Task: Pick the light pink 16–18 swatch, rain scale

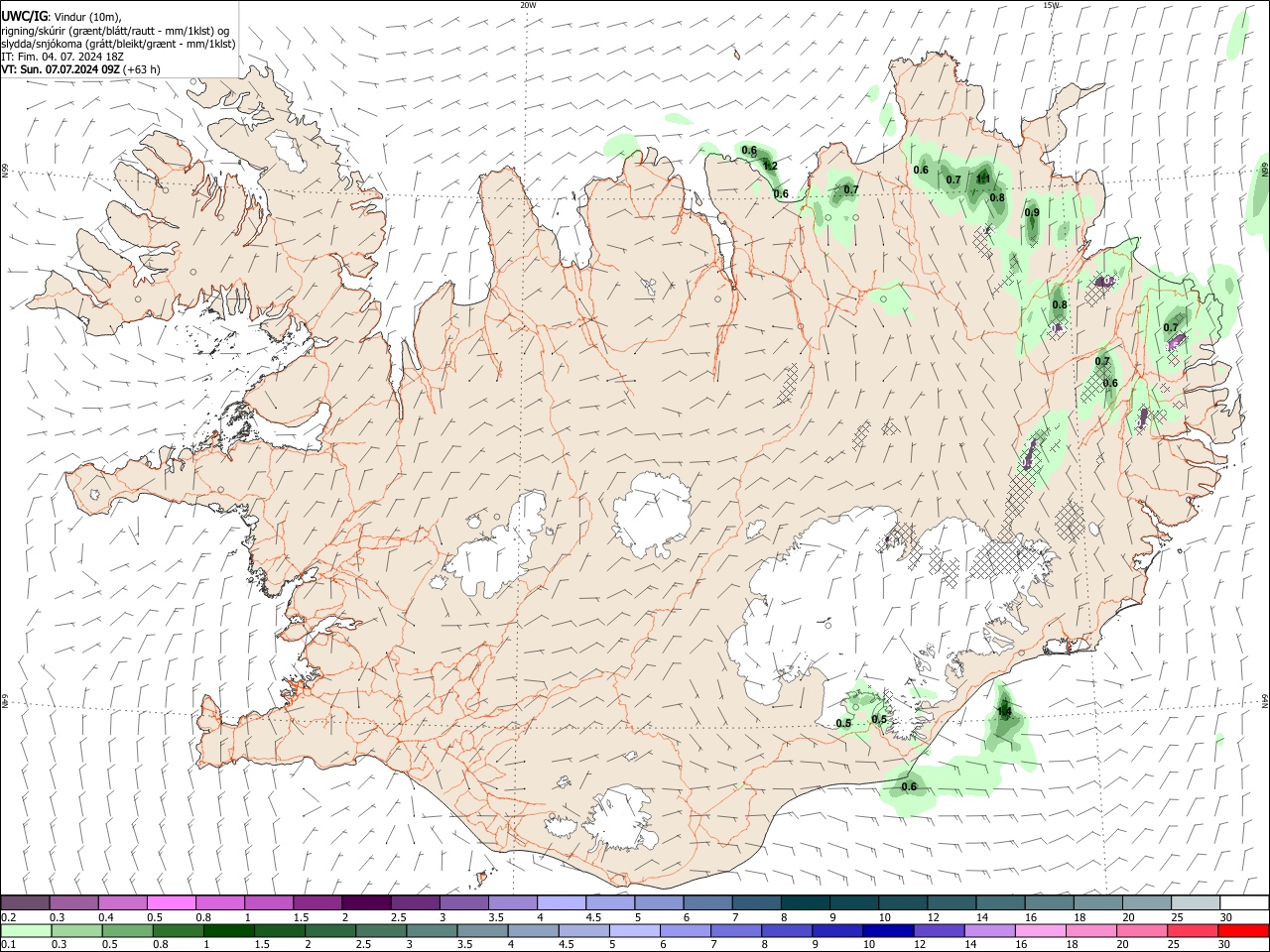Action: click(1041, 931)
